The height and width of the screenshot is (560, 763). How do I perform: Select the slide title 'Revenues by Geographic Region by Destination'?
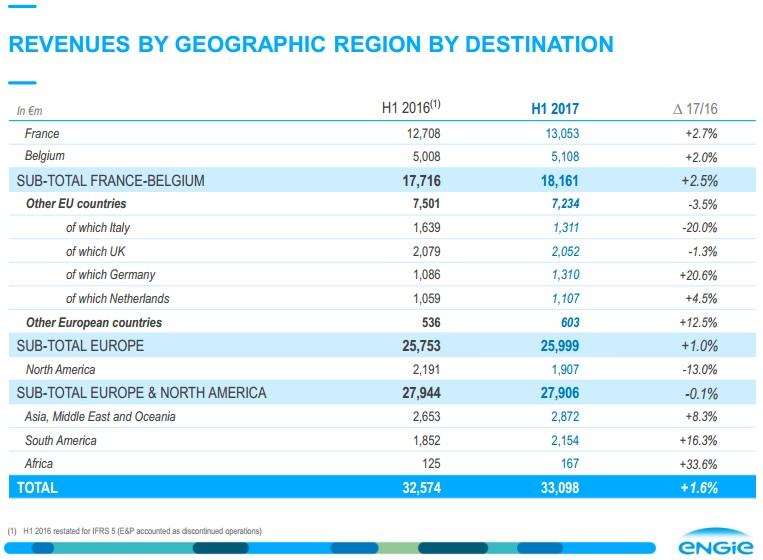point(311,44)
